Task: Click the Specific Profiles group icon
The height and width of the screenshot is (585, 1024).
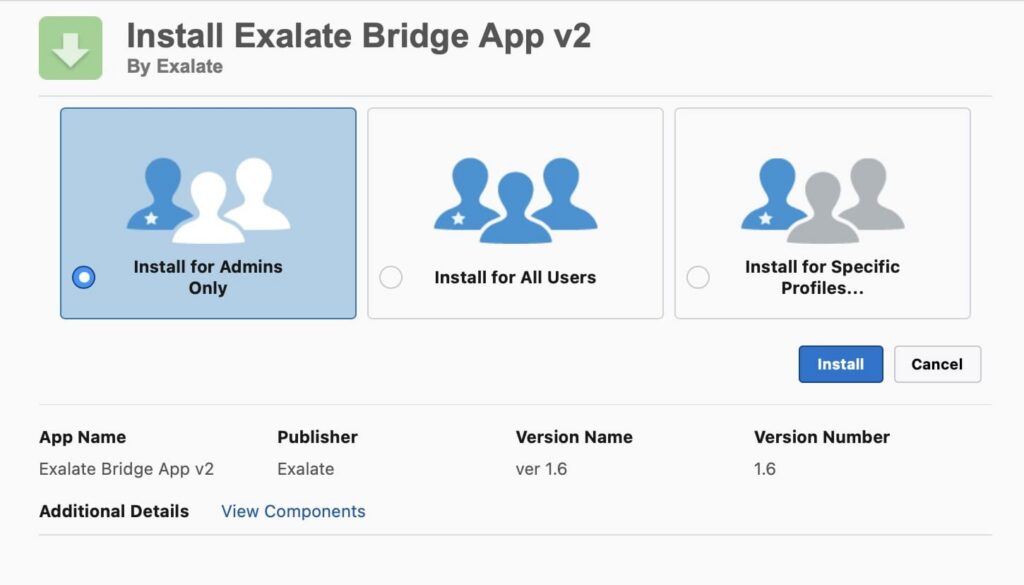Action: pyautogui.click(x=822, y=200)
